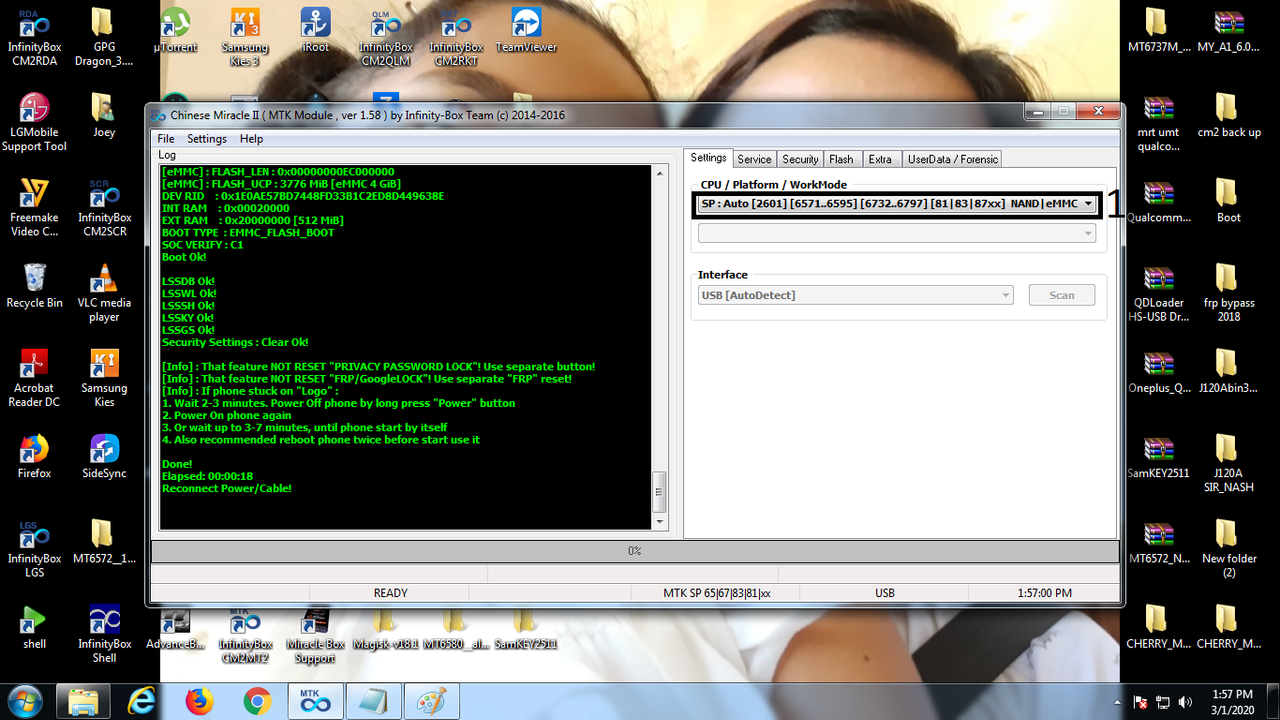1280x720 pixels.
Task: Launch VLC media player
Action: coord(104,292)
